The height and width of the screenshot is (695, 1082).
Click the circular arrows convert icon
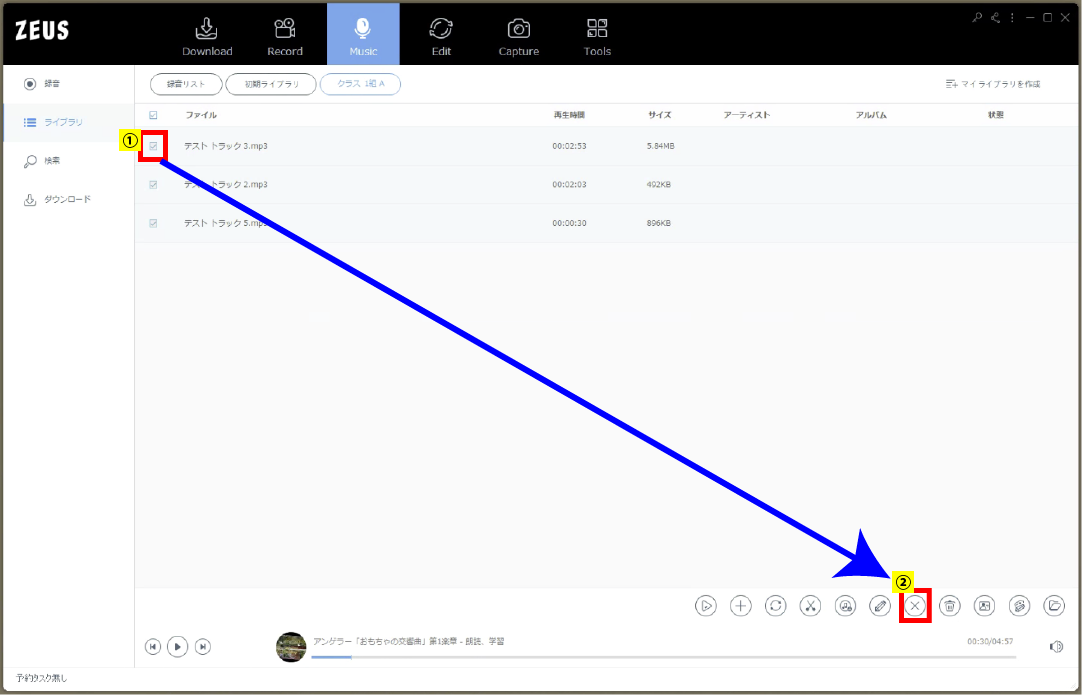[776, 605]
